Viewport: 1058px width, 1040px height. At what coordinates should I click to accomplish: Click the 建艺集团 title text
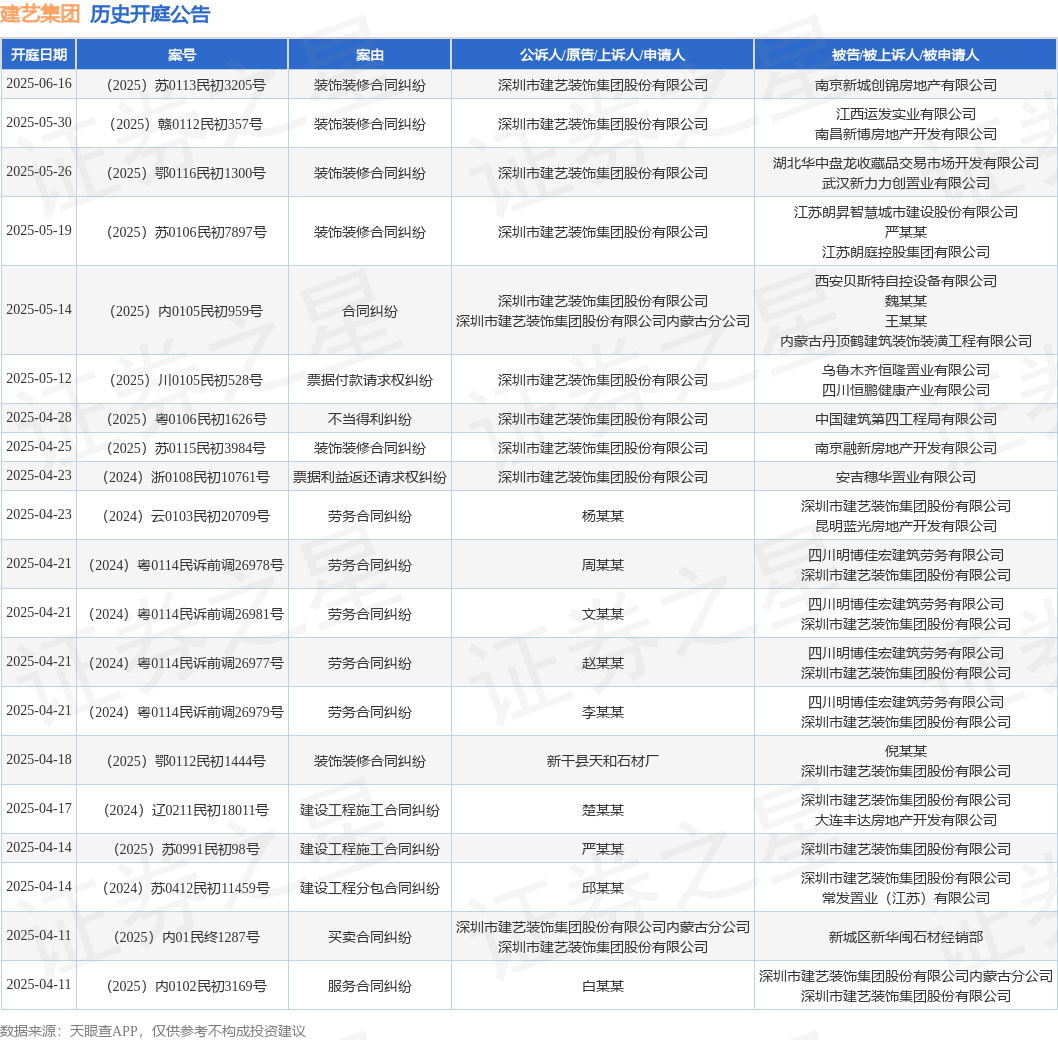pos(40,14)
